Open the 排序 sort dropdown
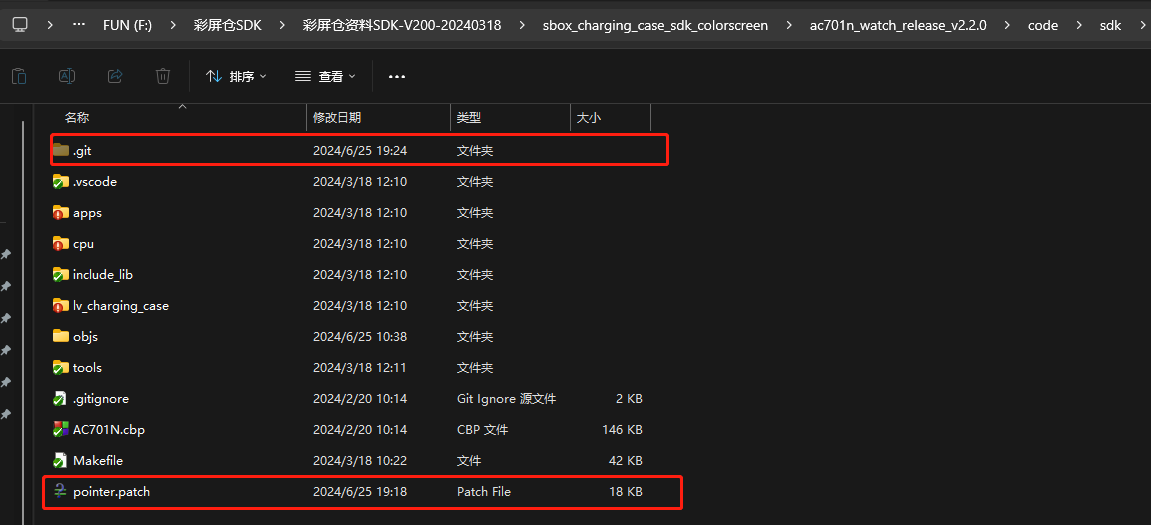The width and height of the screenshot is (1151, 525). coord(236,76)
